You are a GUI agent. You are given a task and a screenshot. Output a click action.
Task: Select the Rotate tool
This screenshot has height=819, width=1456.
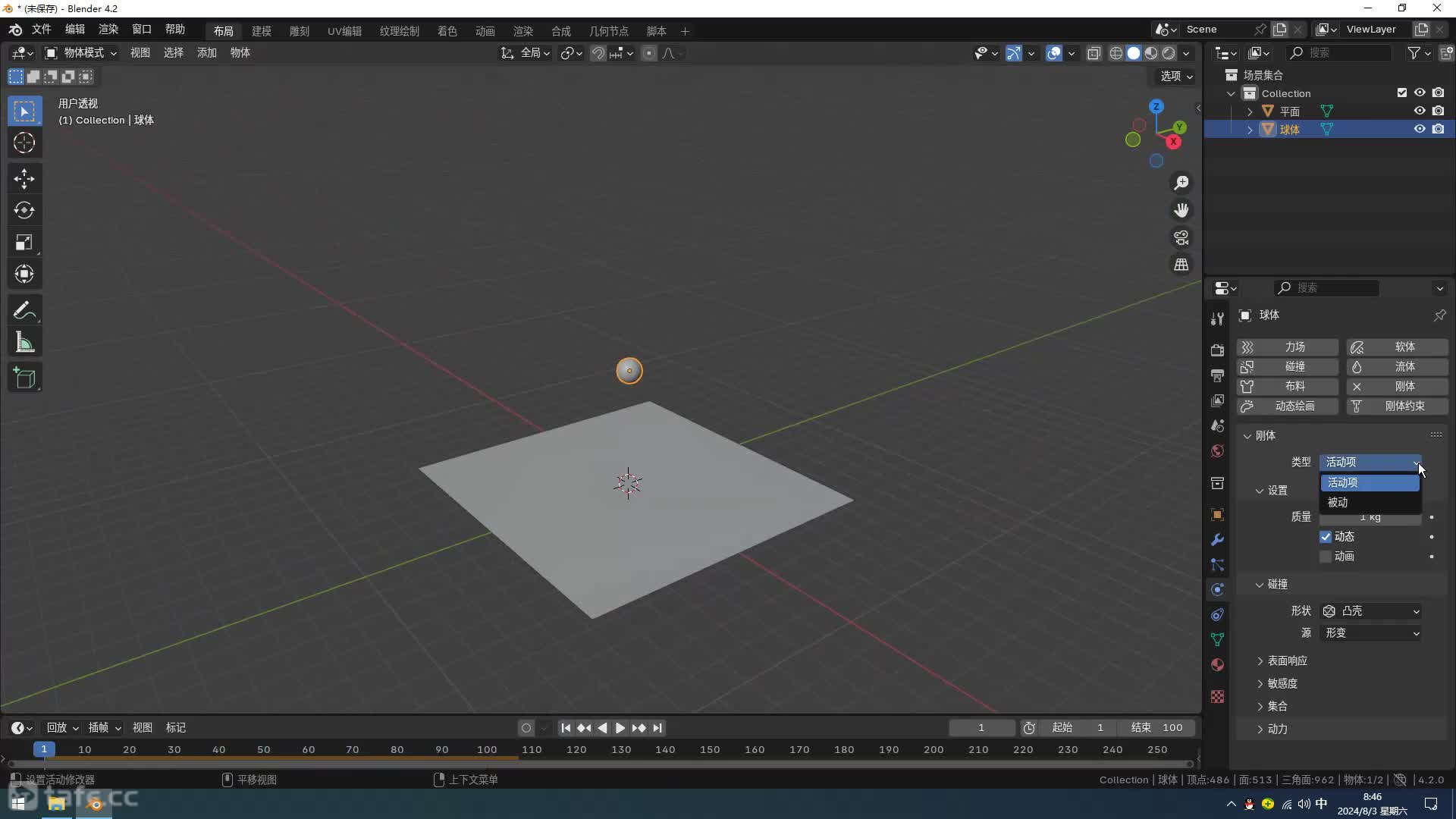[24, 210]
